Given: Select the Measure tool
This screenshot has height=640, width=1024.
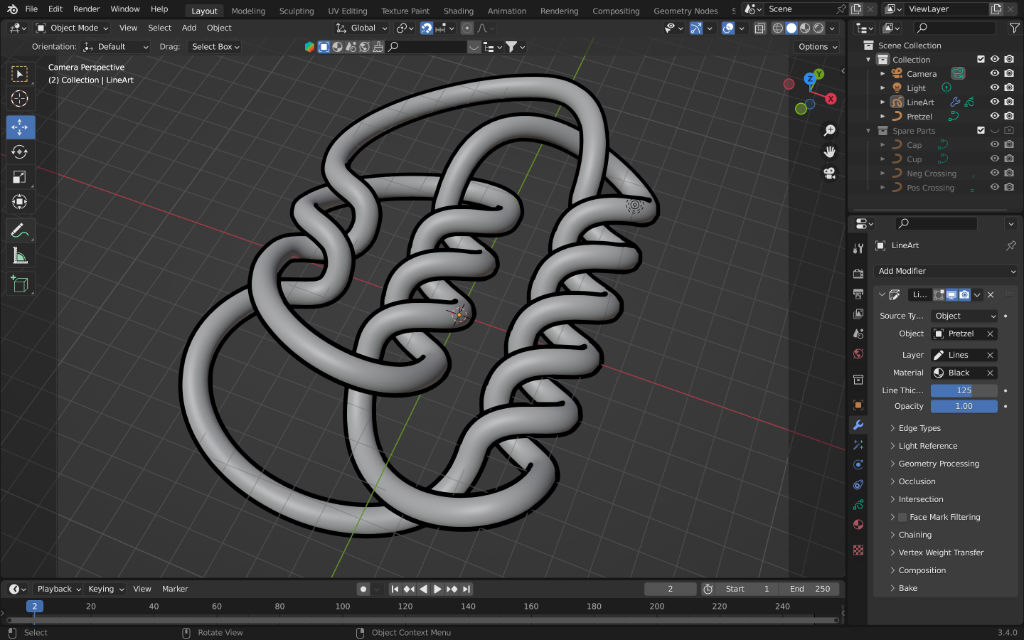Looking at the screenshot, I should pyautogui.click(x=20, y=256).
